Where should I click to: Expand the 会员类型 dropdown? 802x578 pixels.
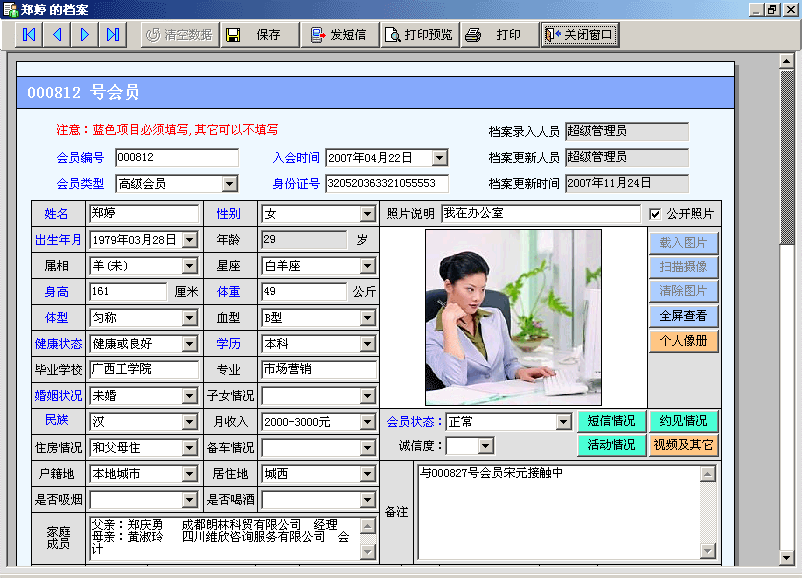click(x=230, y=184)
